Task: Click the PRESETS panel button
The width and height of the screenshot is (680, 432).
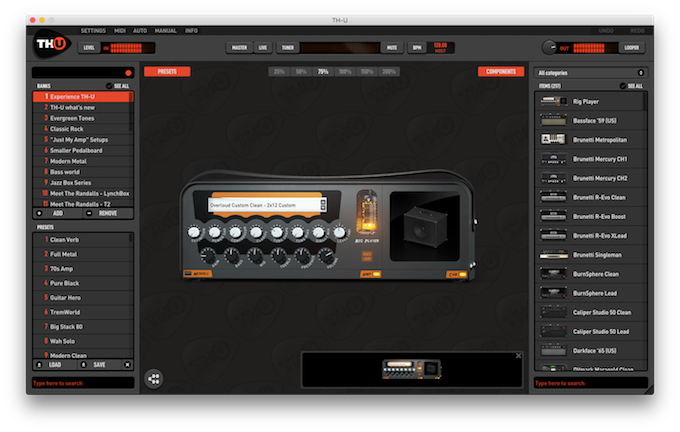Action: click(x=167, y=72)
